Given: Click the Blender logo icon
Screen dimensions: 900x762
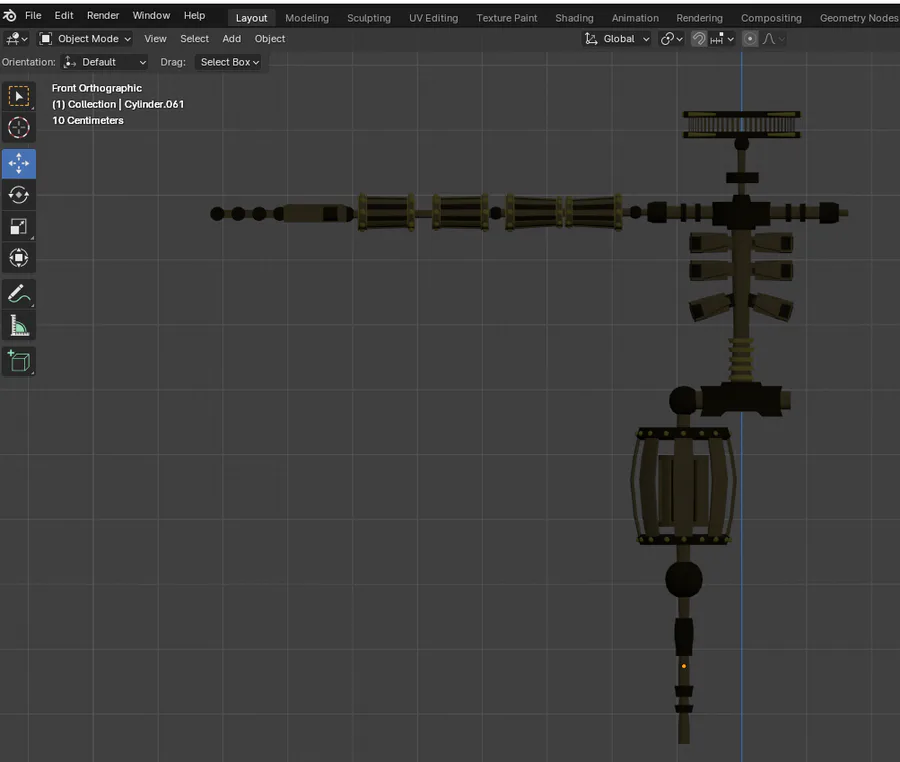Looking at the screenshot, I should 10,15.
